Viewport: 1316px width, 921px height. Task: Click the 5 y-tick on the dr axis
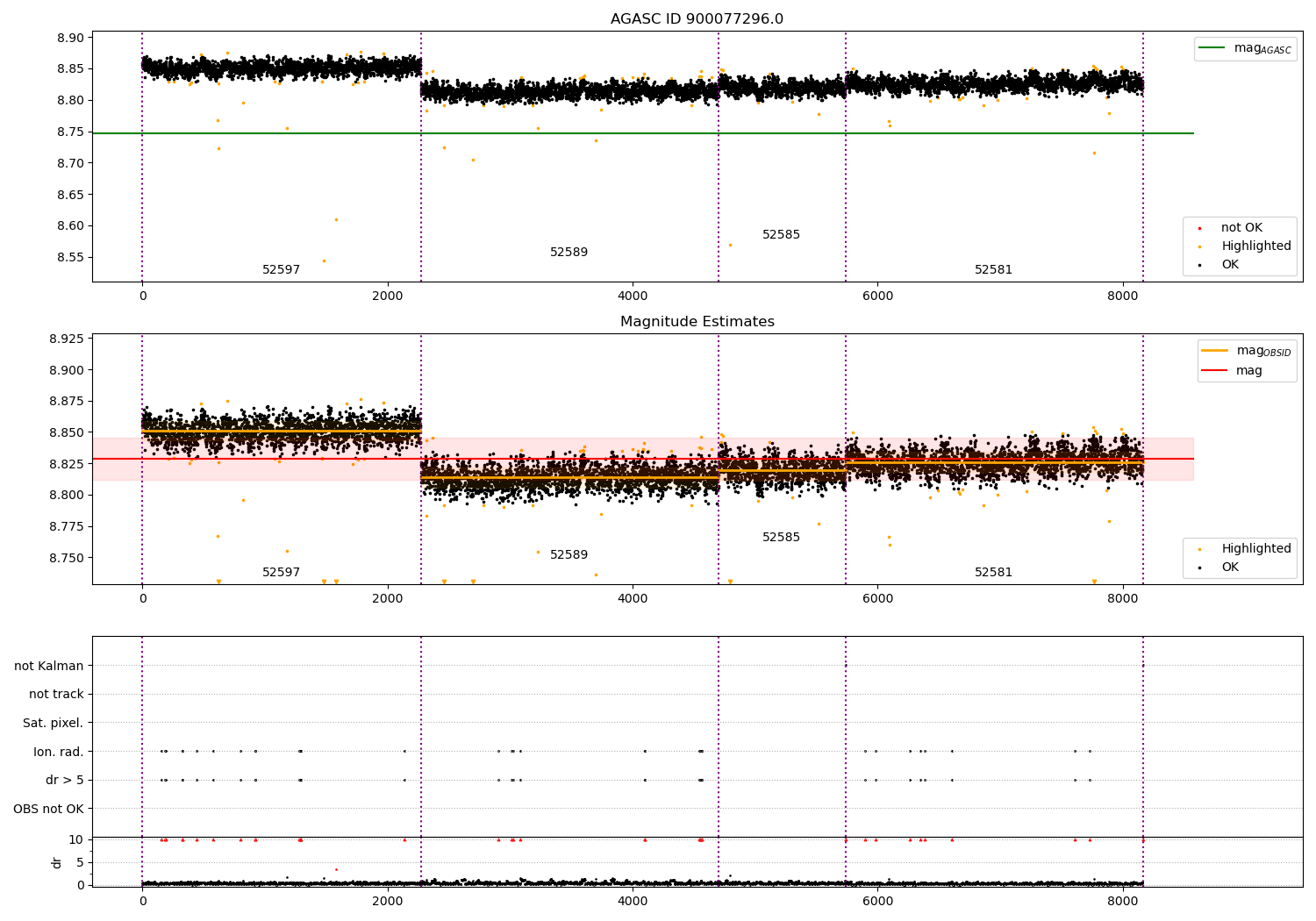click(80, 863)
